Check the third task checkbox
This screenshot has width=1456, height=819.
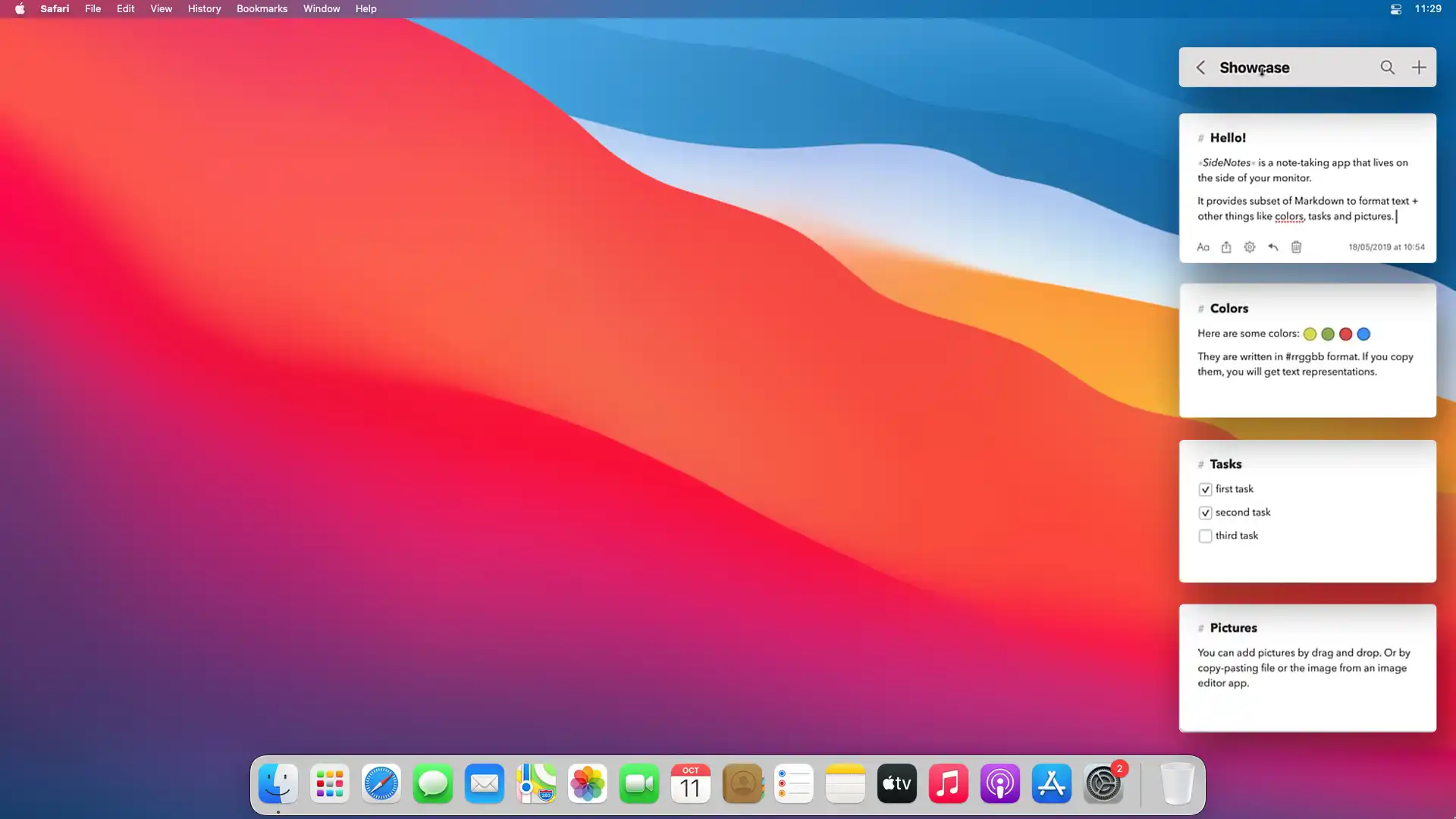tap(1205, 536)
